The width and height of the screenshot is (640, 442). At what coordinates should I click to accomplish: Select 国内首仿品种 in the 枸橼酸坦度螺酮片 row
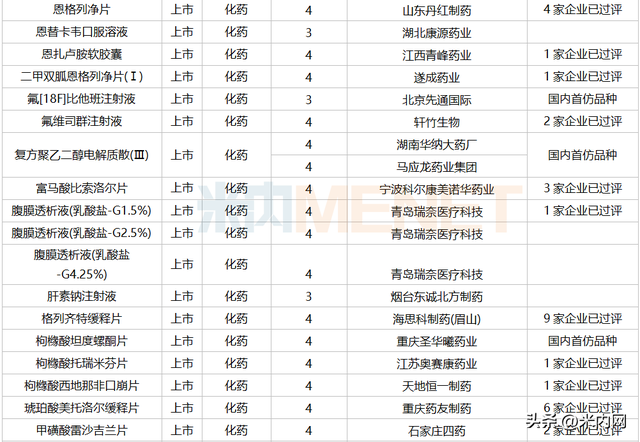pos(582,341)
